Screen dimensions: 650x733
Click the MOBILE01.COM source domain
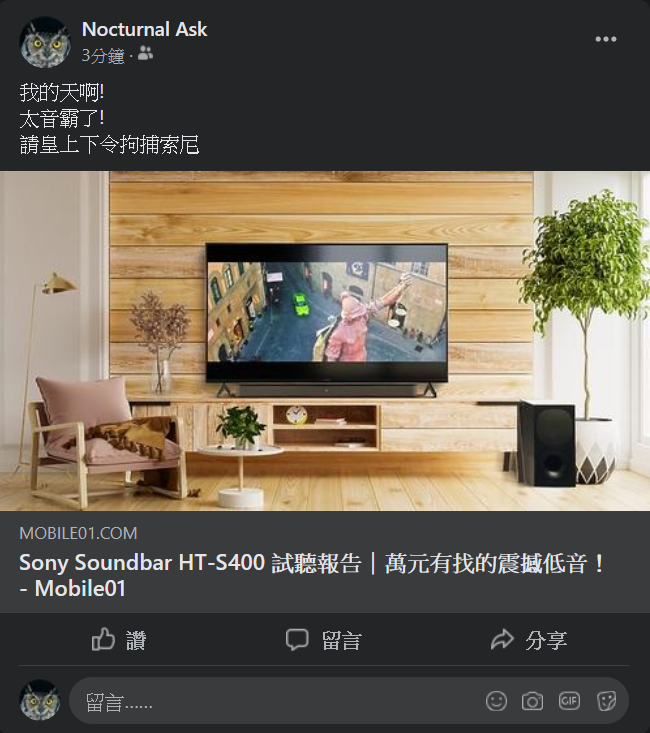[x=78, y=533]
